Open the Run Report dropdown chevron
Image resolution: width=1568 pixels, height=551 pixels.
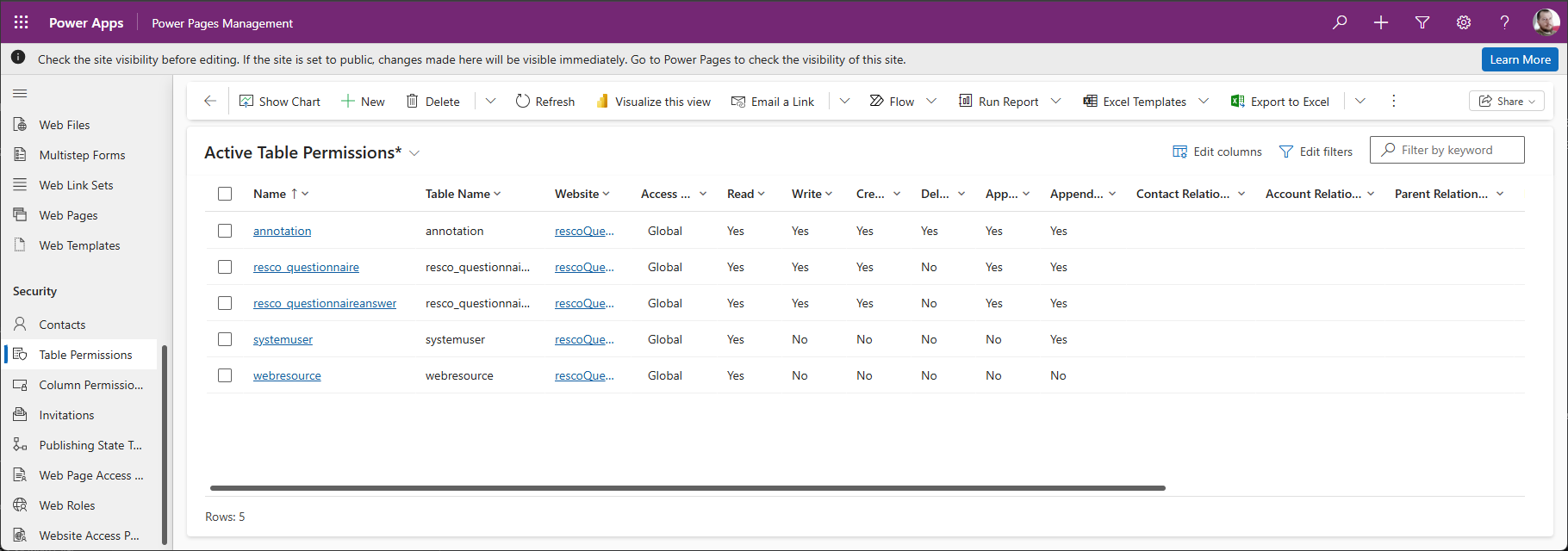click(x=1056, y=102)
